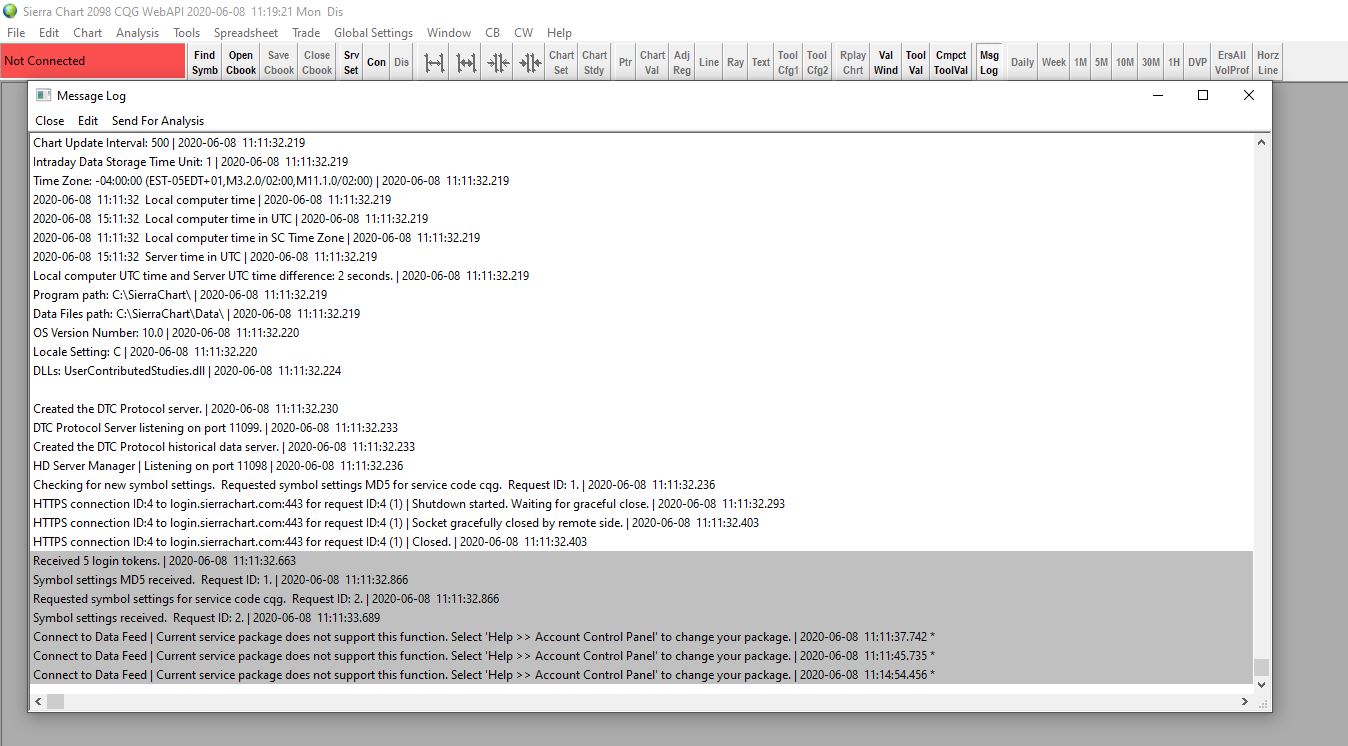Viewport: 1348px width, 746px height.
Task: Select the Ray drawing tool
Action: click(735, 62)
